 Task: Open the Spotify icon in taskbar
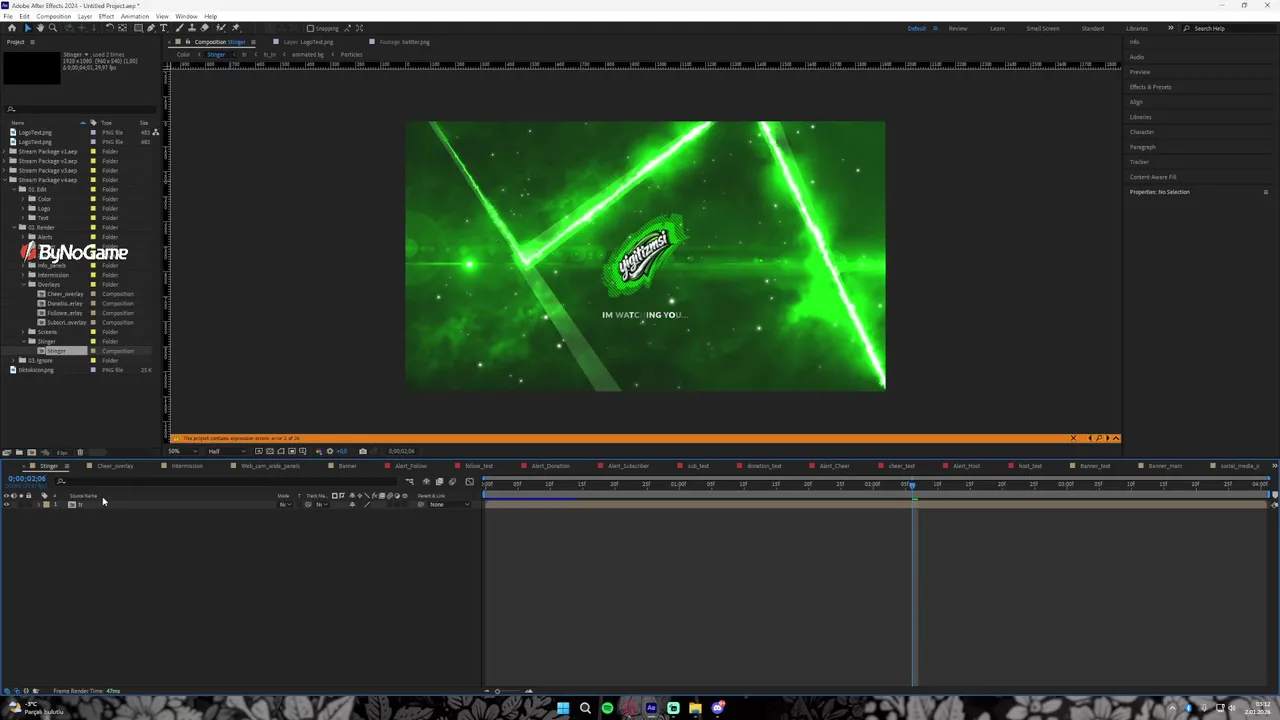607,708
